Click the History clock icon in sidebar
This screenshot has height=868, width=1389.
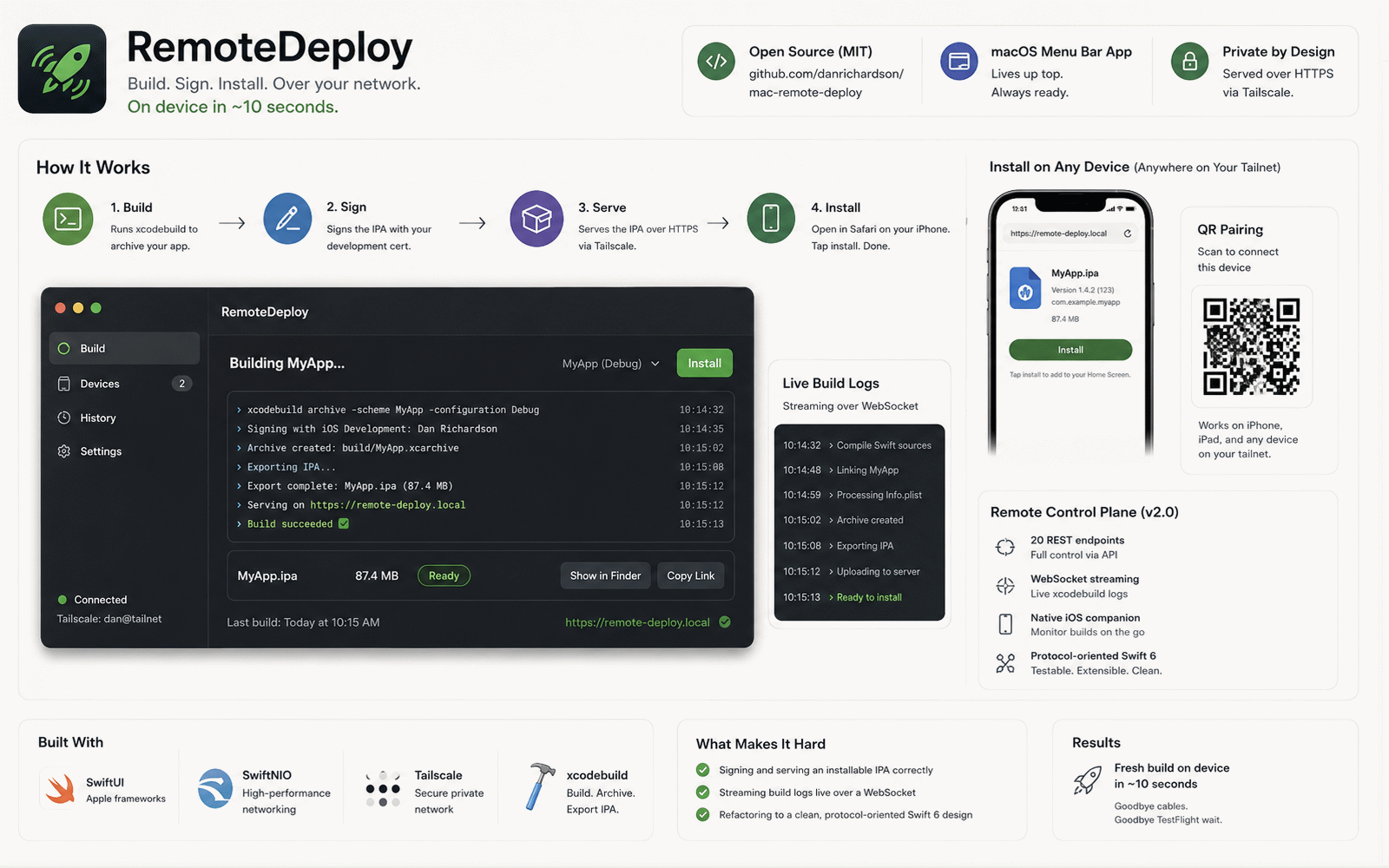tap(63, 418)
